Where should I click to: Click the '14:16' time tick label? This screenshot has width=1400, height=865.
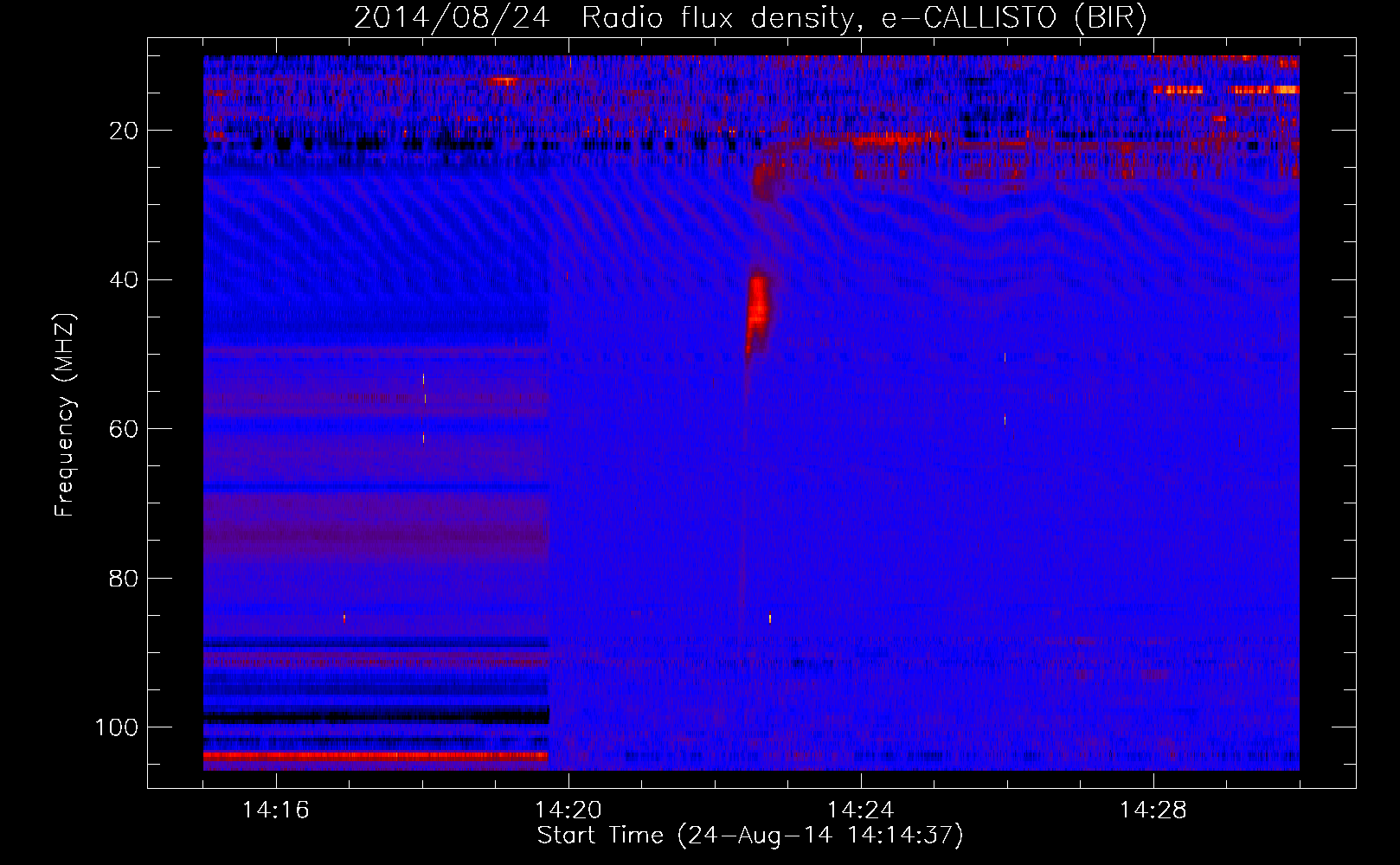[x=275, y=811]
